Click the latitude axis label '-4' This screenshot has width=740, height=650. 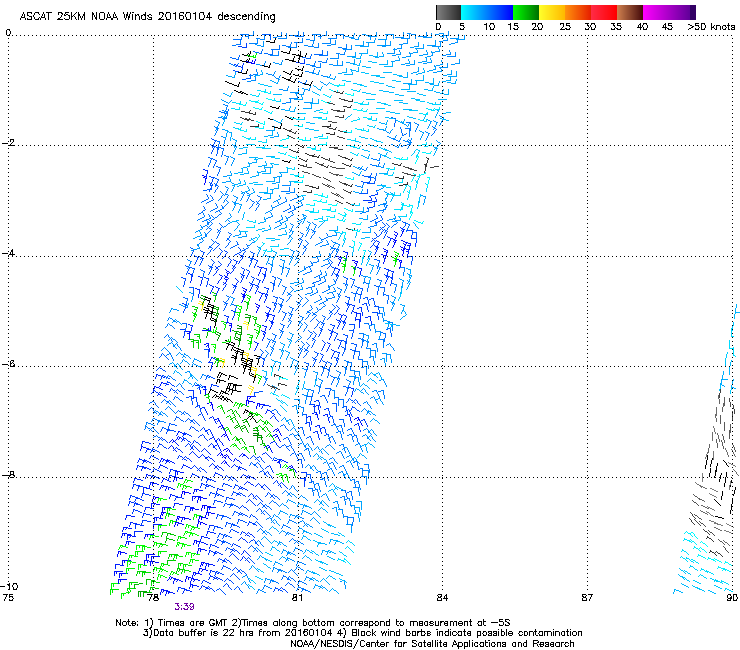(9, 253)
